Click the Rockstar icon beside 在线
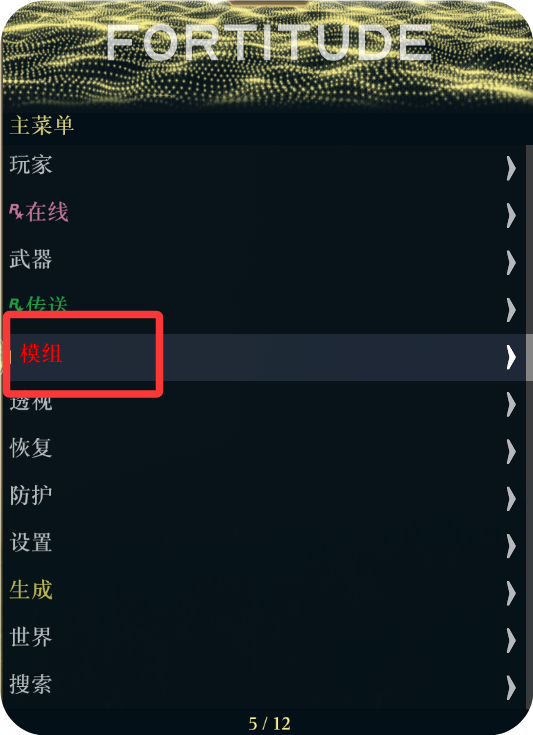 click(x=16, y=211)
